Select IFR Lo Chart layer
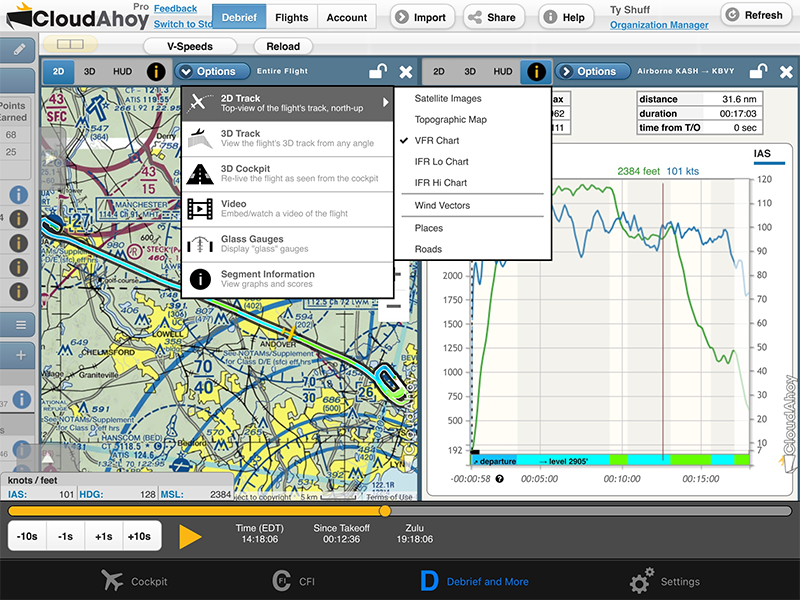The height and width of the screenshot is (600, 800). tap(441, 162)
